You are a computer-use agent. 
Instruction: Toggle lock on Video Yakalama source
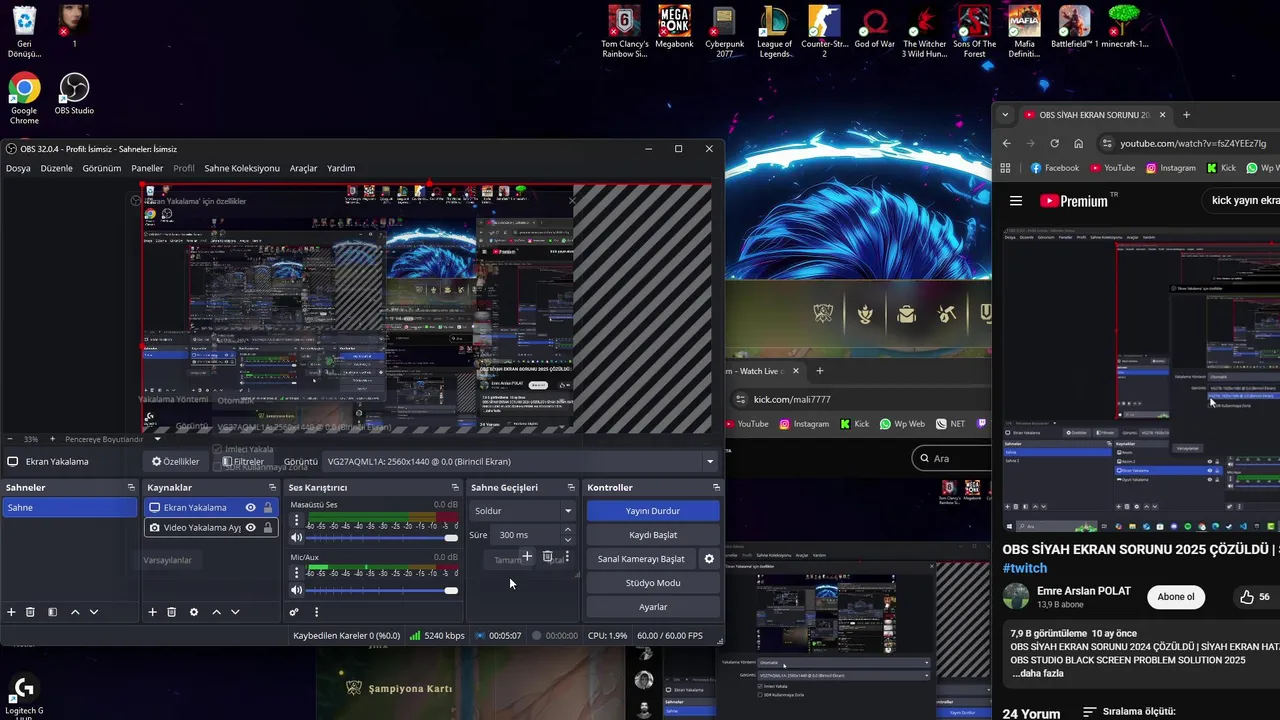pyautogui.click(x=267, y=528)
